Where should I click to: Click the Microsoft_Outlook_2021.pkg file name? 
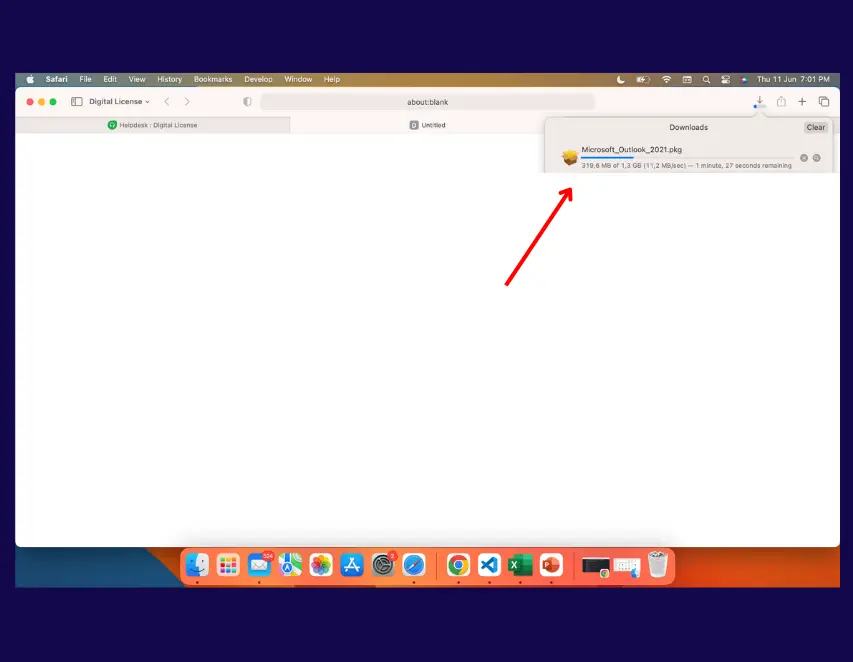pos(631,150)
